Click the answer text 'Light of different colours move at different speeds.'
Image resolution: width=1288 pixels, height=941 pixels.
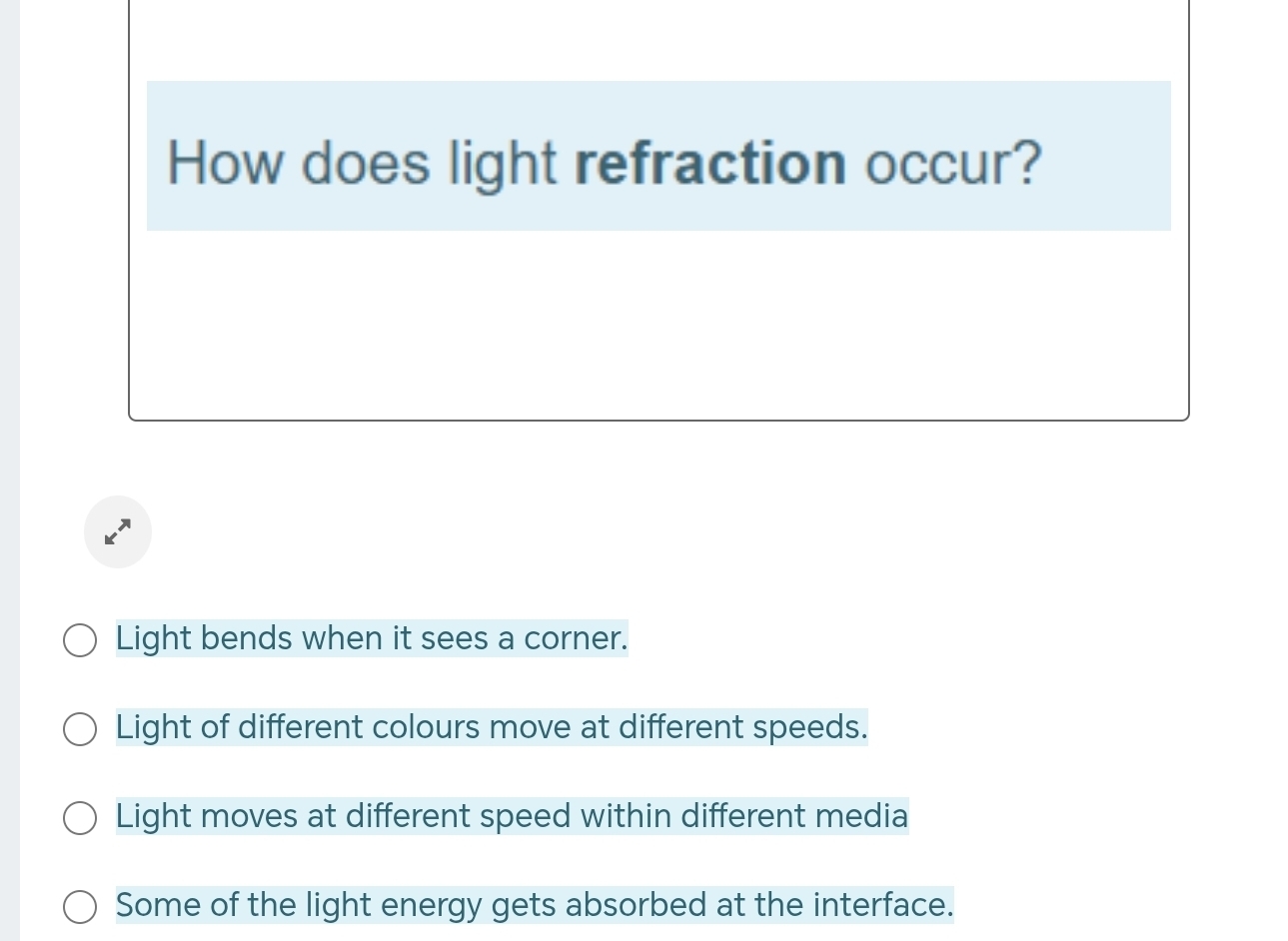click(x=491, y=727)
